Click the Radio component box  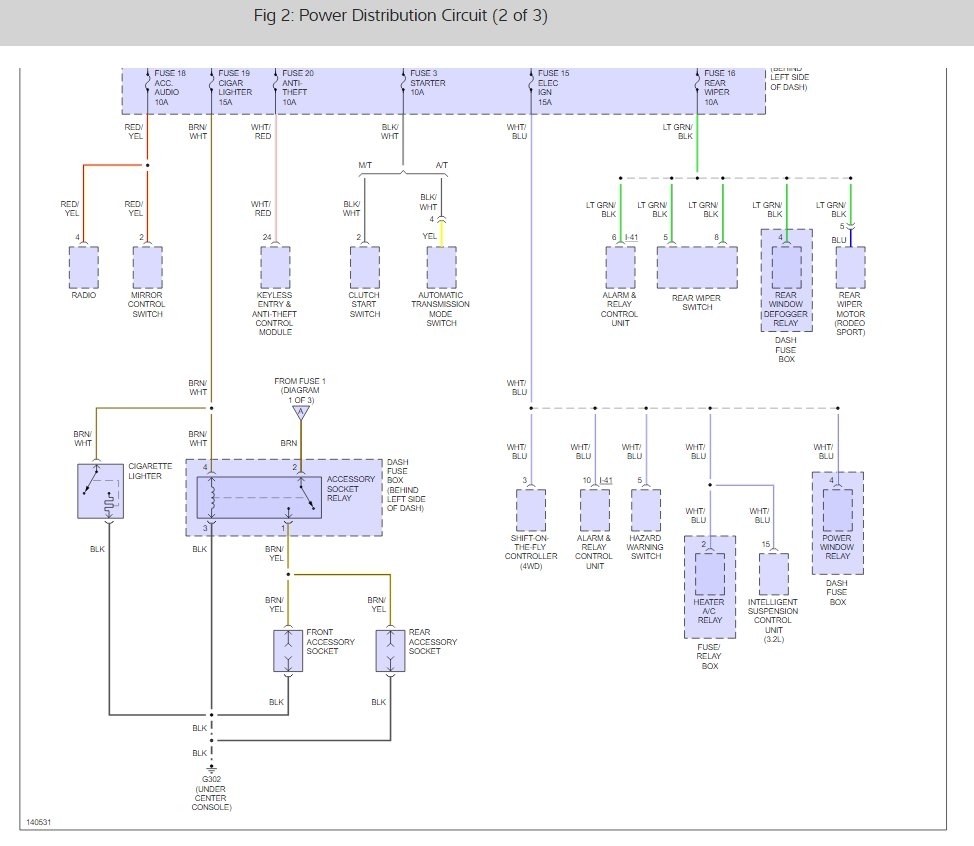coord(83,267)
